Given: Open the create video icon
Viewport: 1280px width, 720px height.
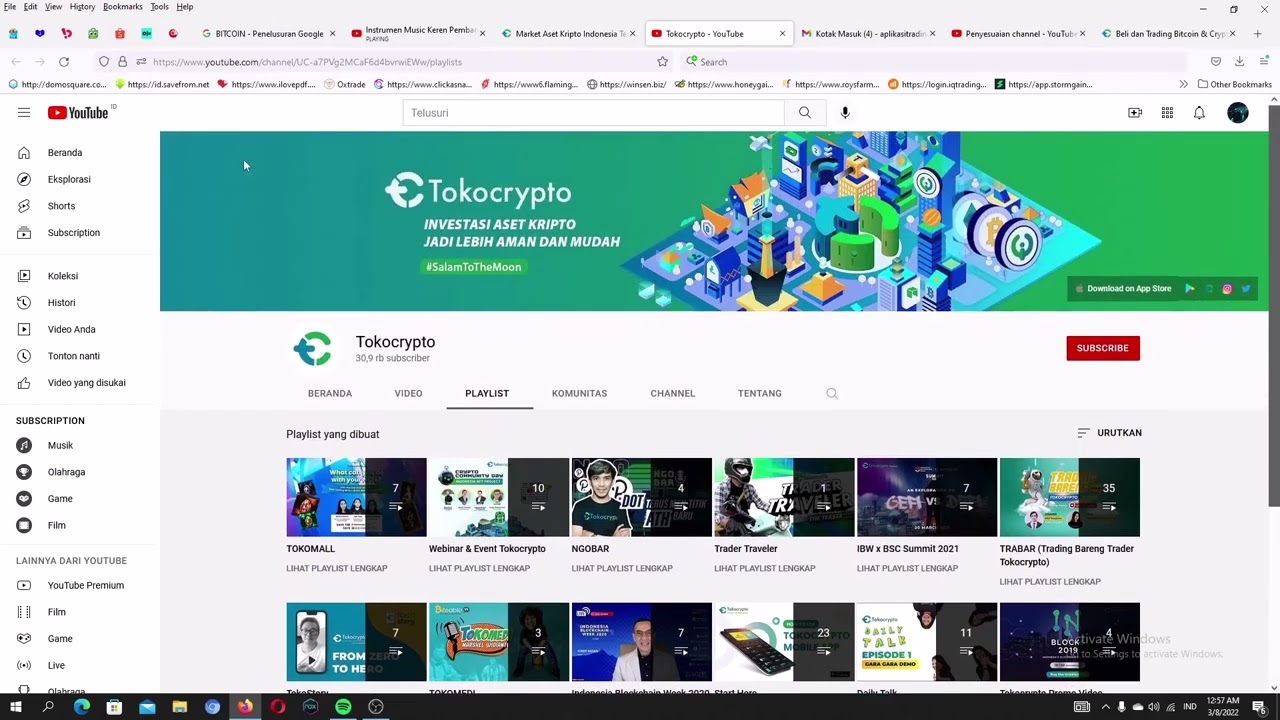Looking at the screenshot, I should (x=1135, y=113).
